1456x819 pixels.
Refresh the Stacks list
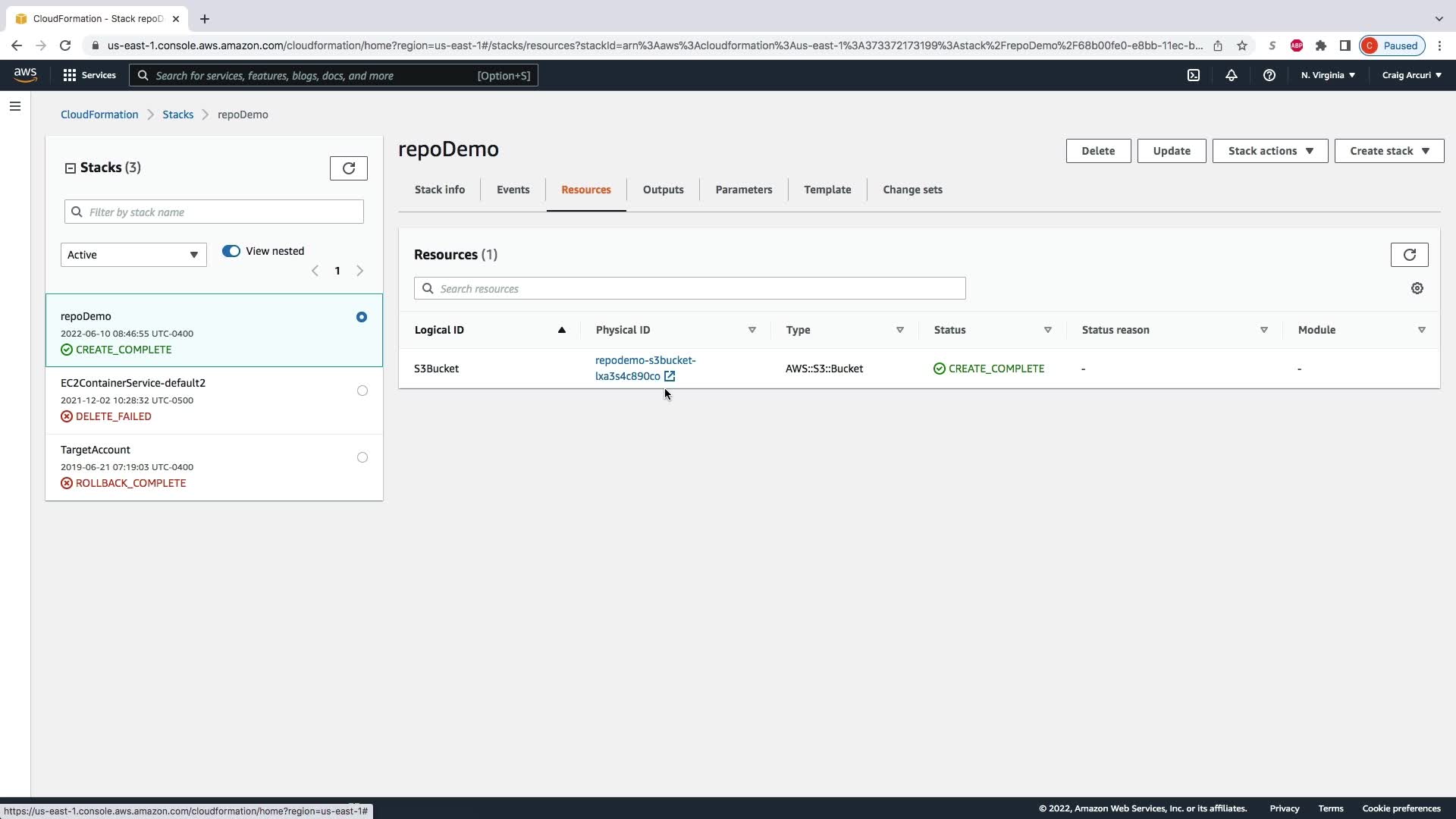point(349,168)
